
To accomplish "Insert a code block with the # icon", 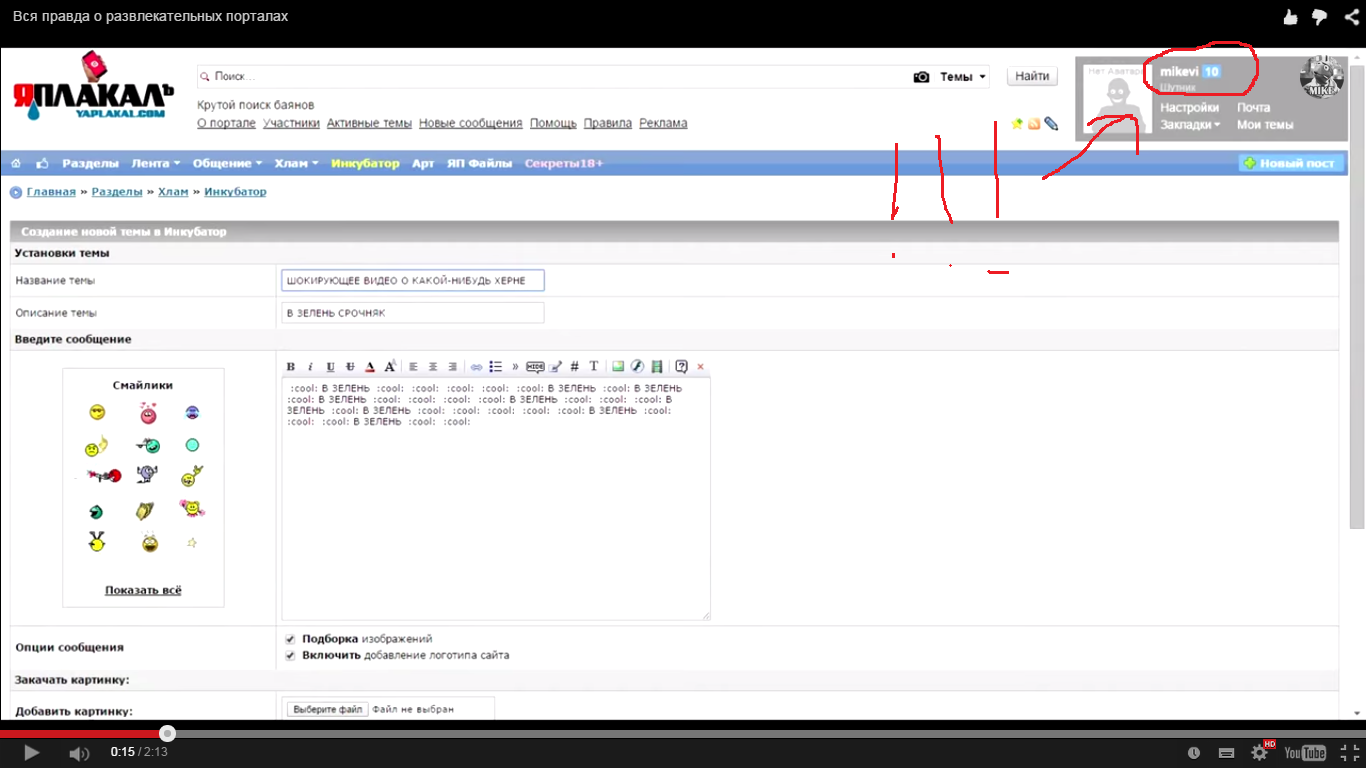I will coord(574,366).
